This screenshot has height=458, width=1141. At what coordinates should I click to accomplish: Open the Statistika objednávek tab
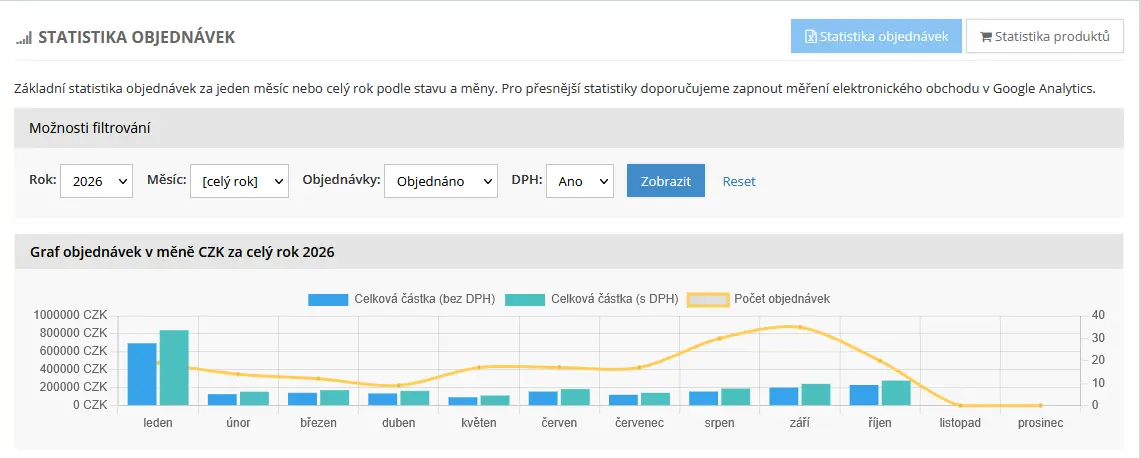(x=876, y=36)
